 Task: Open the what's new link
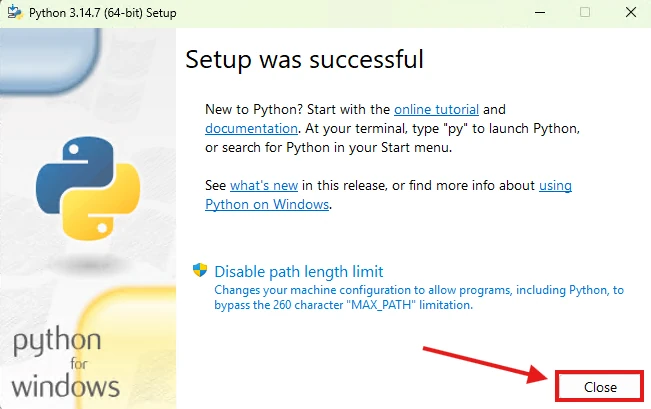click(264, 185)
